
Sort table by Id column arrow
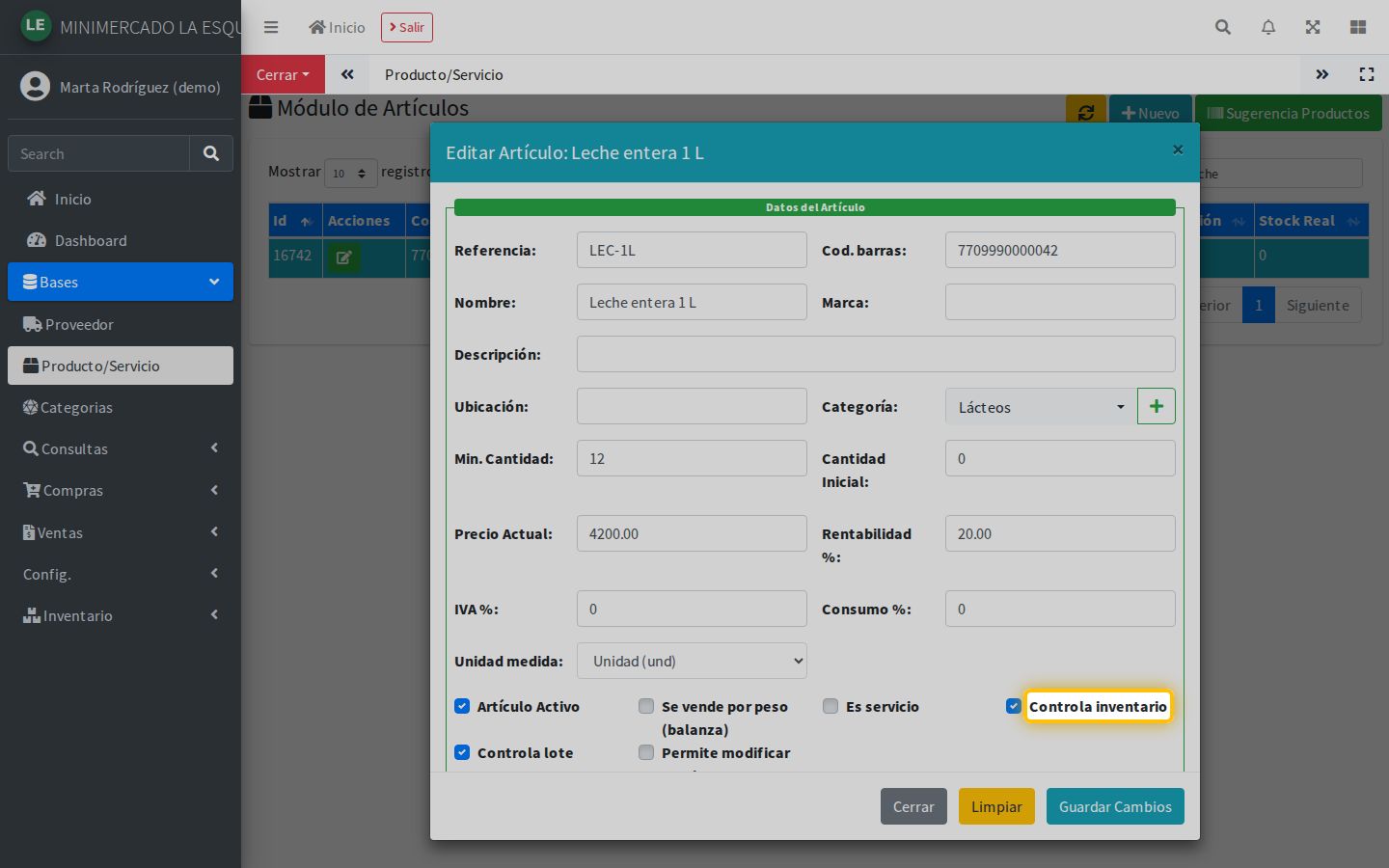306,221
